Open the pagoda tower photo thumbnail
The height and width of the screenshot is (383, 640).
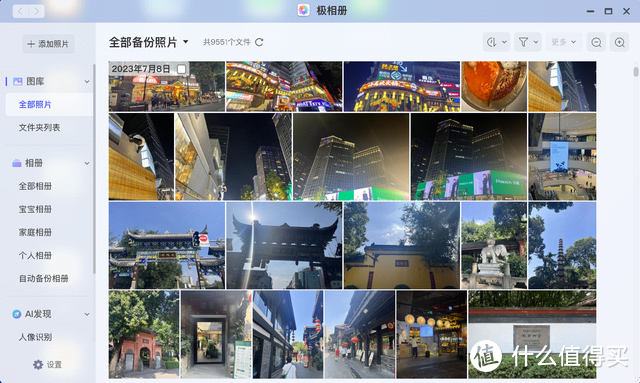562,245
